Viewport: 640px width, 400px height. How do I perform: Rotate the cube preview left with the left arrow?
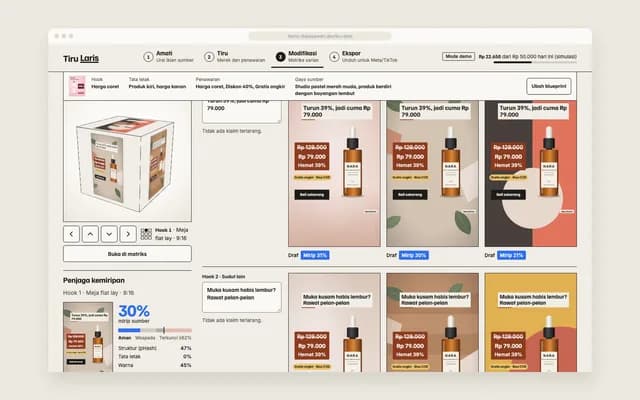(x=71, y=234)
